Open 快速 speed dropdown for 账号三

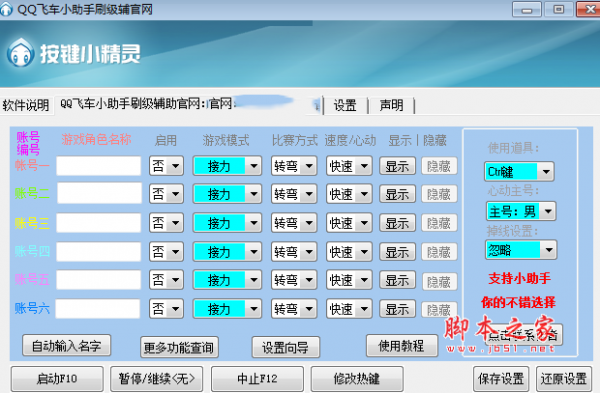(349, 223)
